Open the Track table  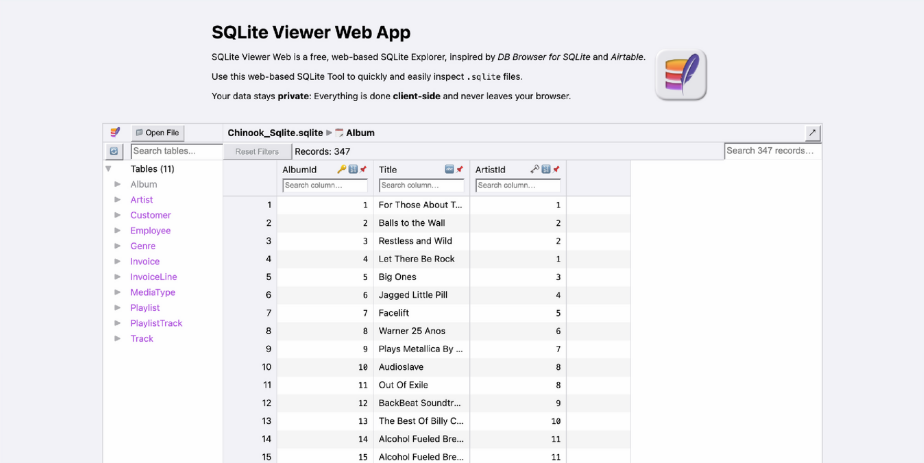pos(141,338)
